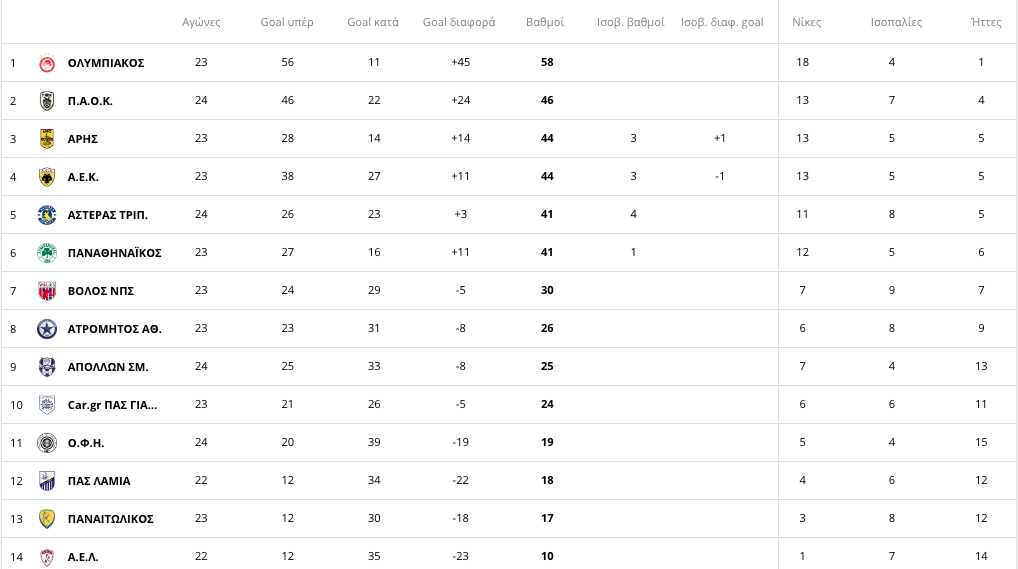
Task: Select the ΒΟΛΟΣ ΝΠΣ club logo
Action: [x=47, y=291]
